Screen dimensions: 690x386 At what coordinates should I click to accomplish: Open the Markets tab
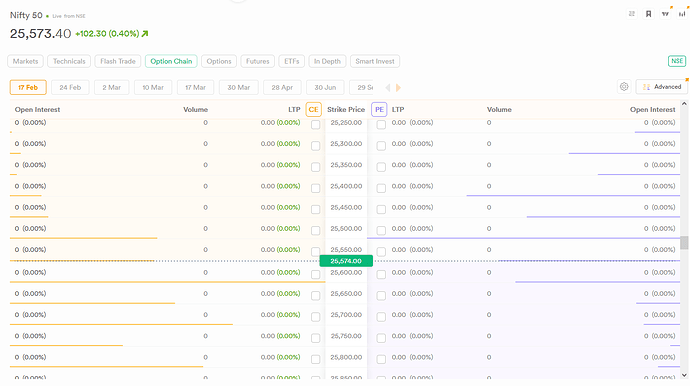(26, 61)
